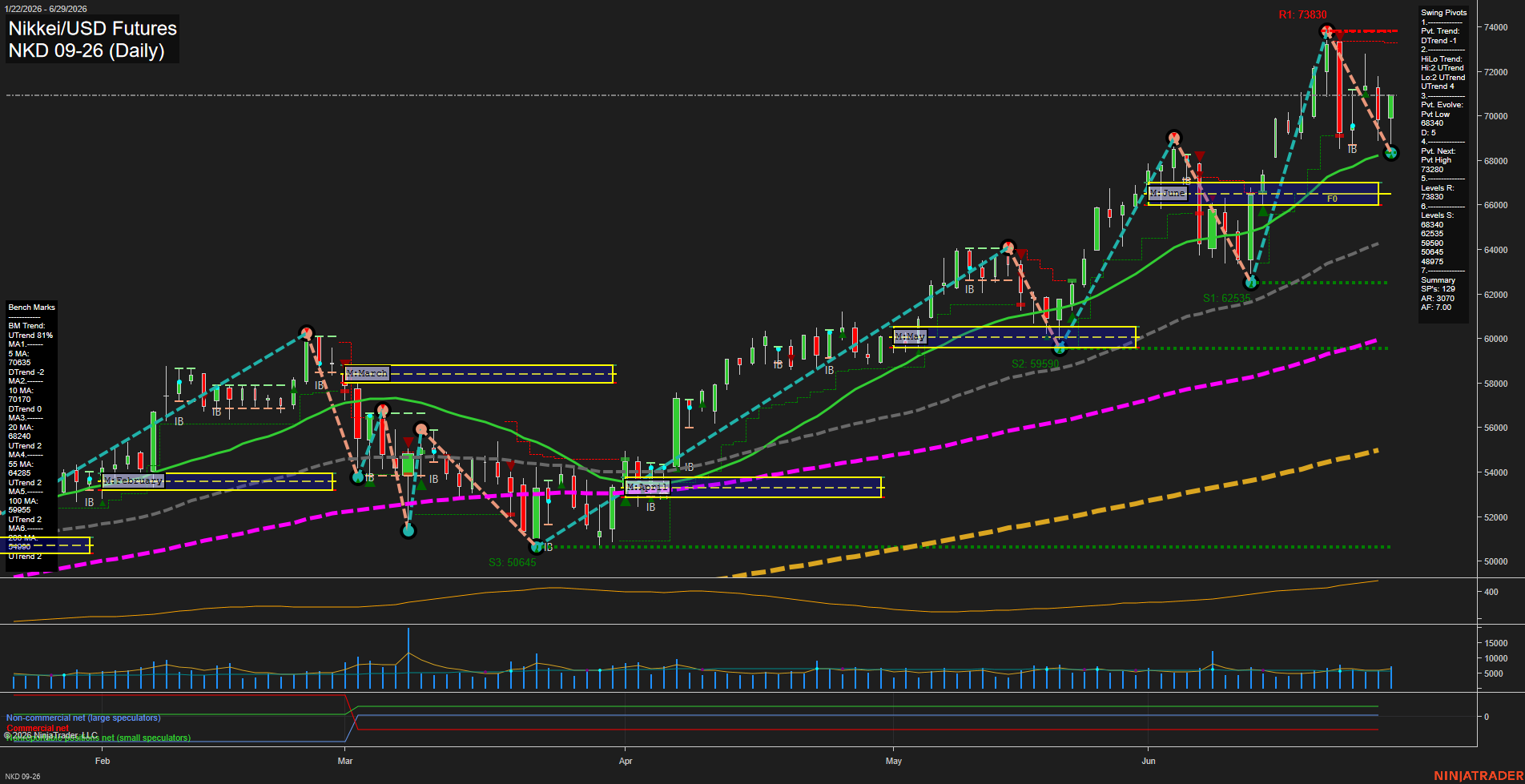
Task: Select the Jun label on time axis
Action: click(1149, 761)
